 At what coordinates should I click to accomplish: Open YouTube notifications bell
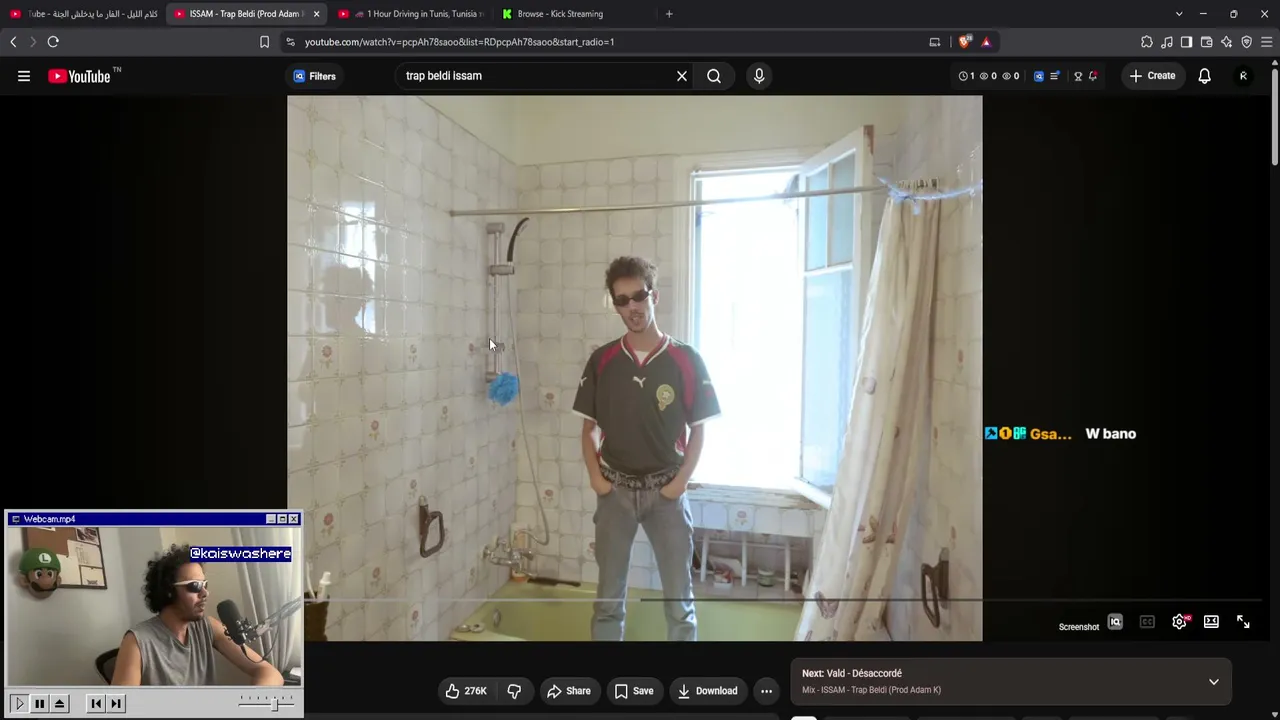[1205, 76]
